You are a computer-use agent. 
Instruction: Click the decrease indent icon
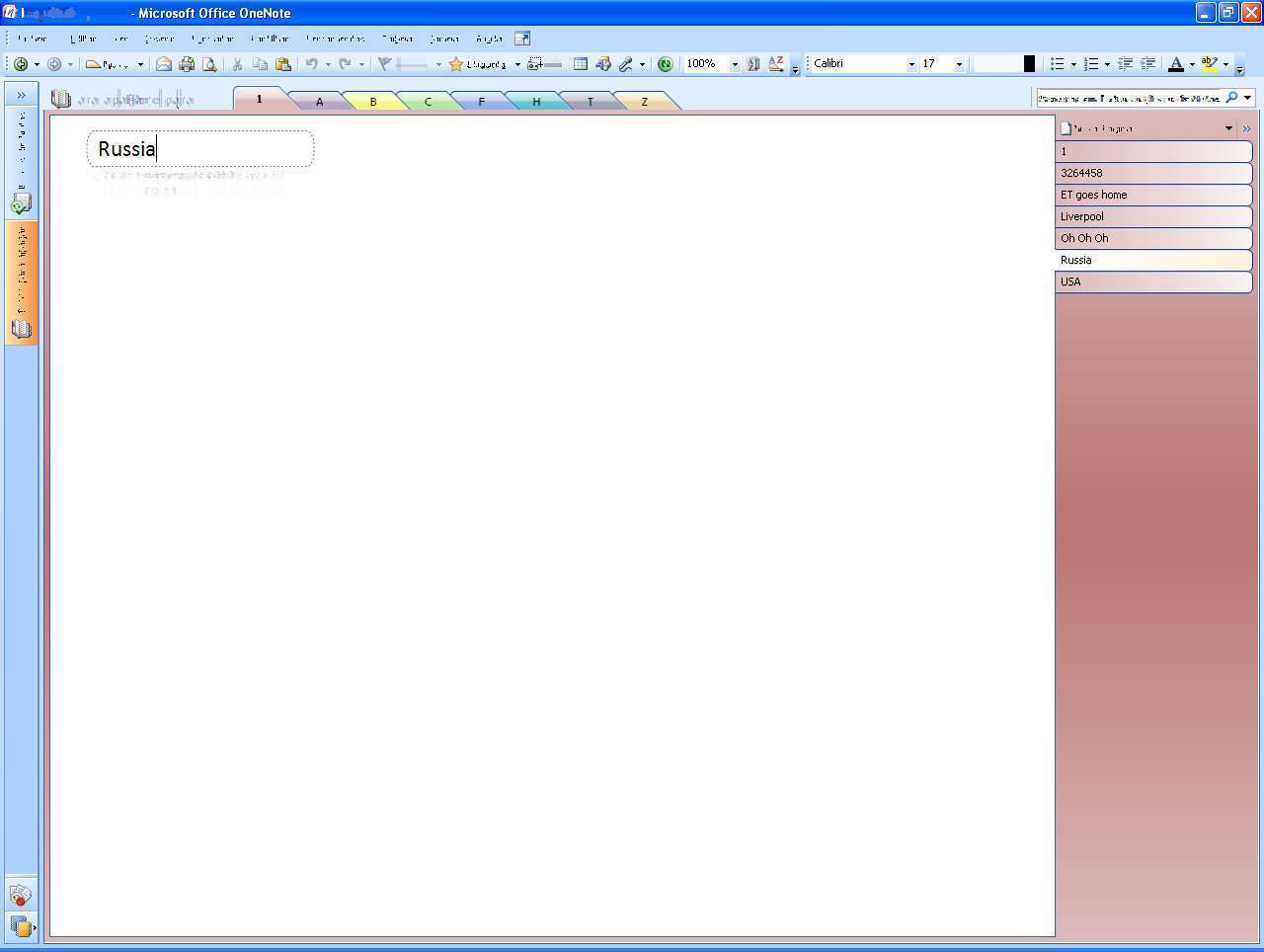1125,64
